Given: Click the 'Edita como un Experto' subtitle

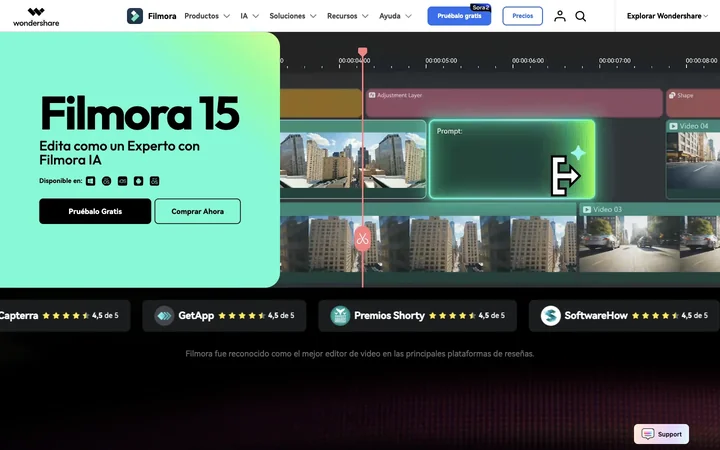Looking at the screenshot, I should click(119, 153).
